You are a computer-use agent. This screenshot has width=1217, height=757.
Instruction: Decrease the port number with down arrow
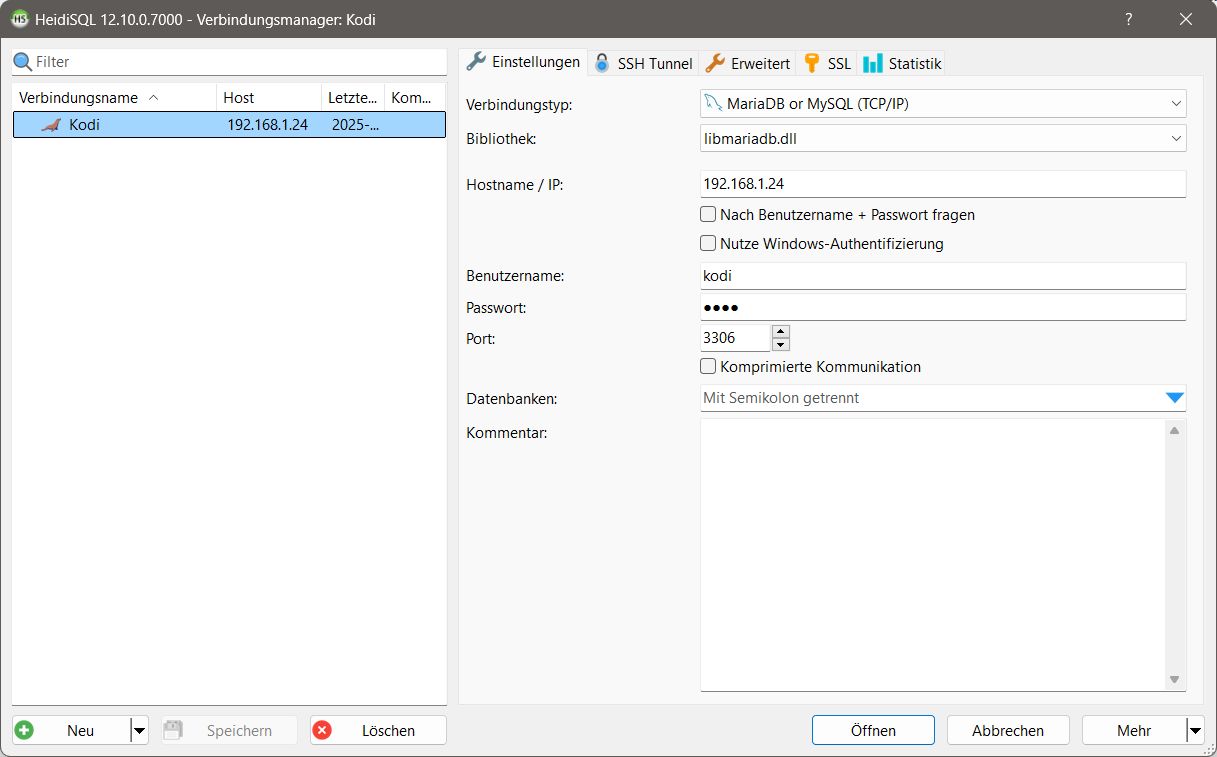pos(781,344)
